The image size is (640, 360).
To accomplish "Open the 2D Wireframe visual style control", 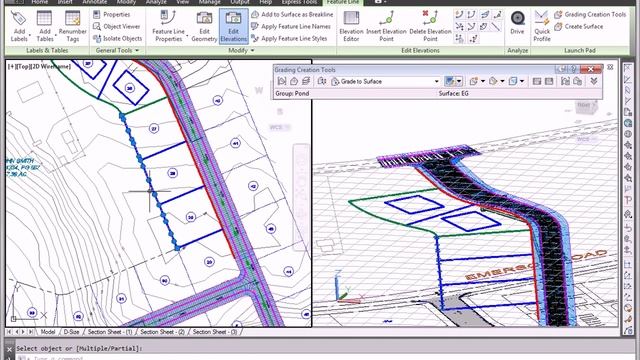I will tap(51, 66).
